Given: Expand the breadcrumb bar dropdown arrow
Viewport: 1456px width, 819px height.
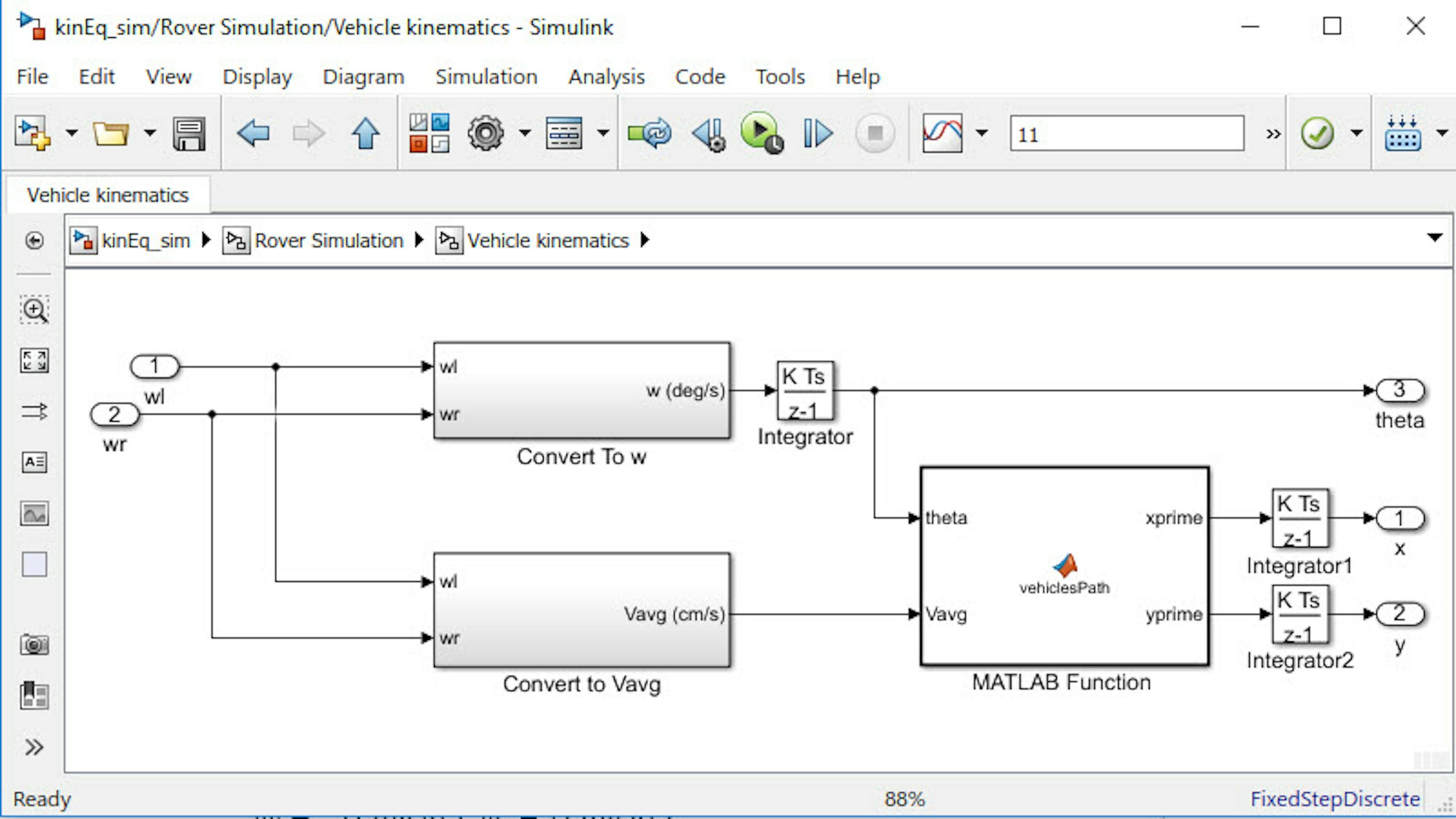Looking at the screenshot, I should (x=1434, y=237).
